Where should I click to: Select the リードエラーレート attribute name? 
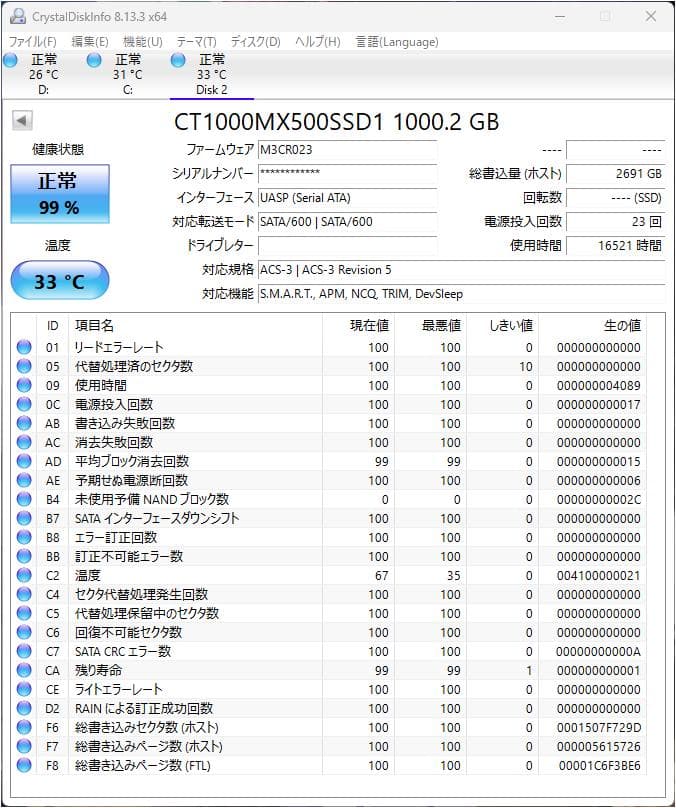119,347
